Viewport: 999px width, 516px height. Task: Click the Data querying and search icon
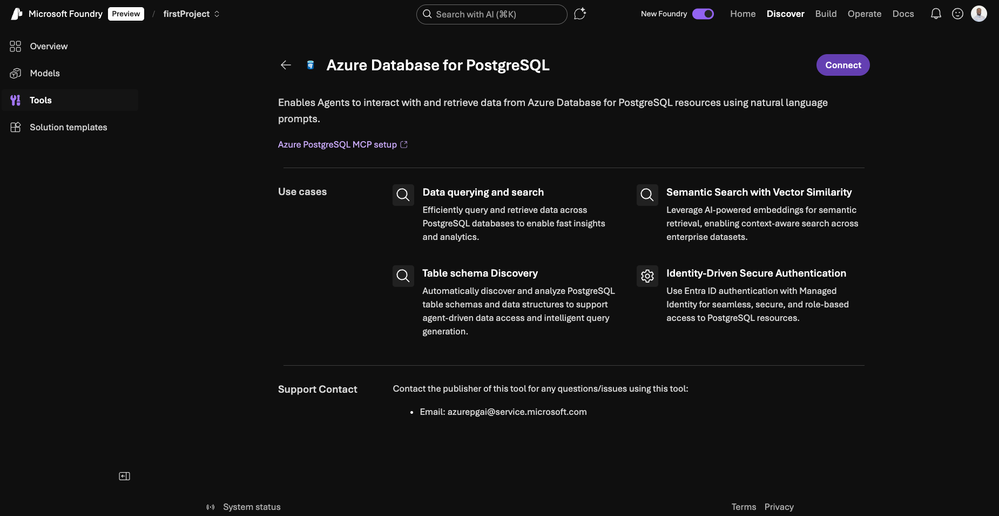point(403,195)
